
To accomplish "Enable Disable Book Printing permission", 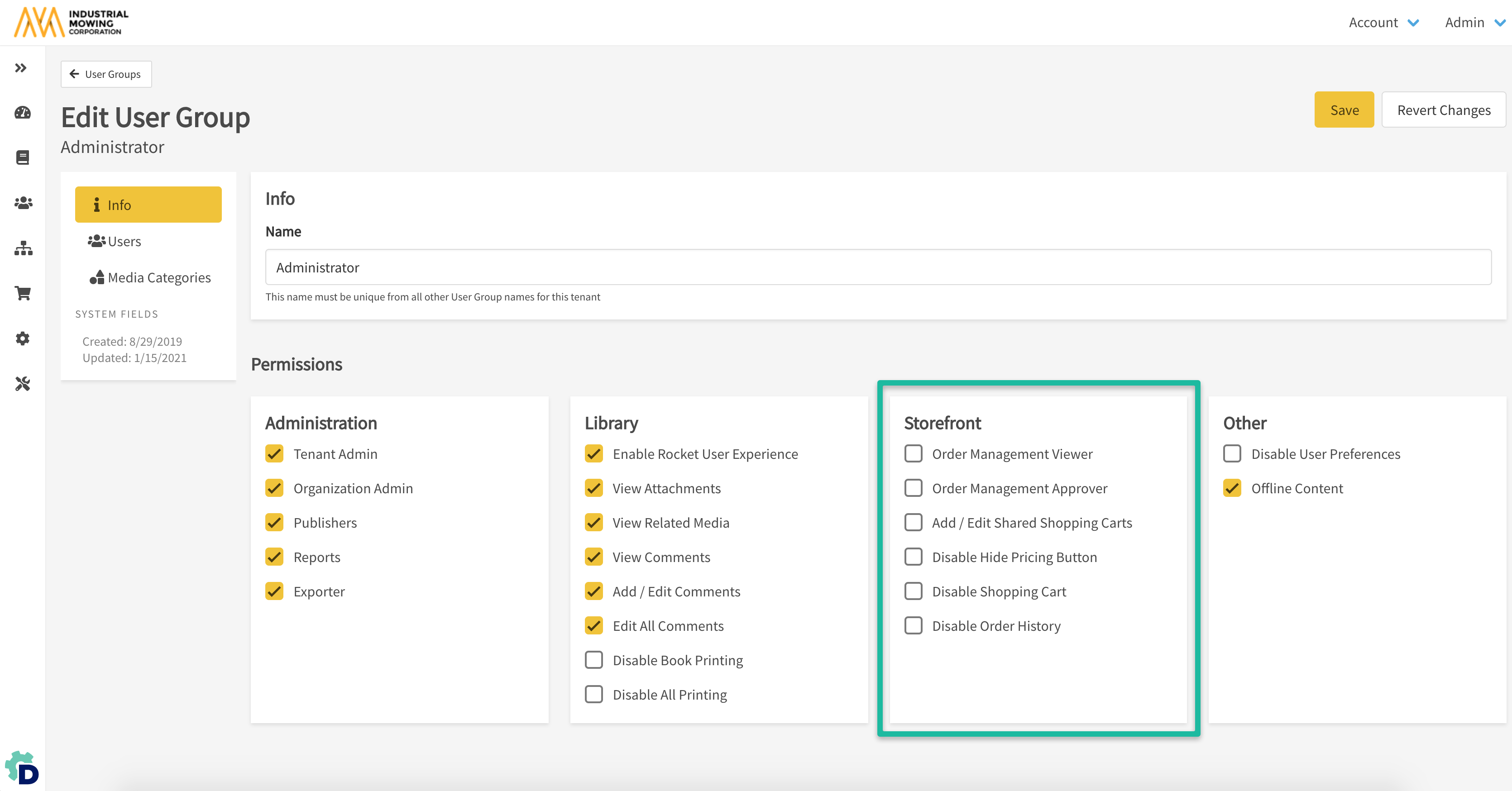I will click(593, 660).
